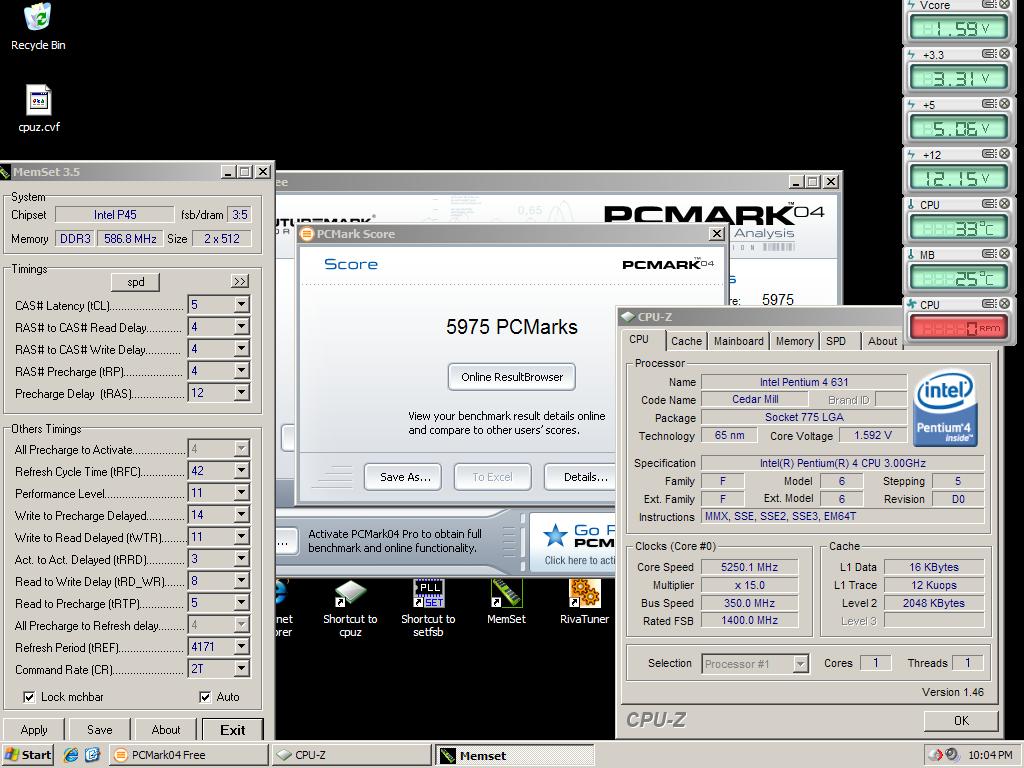Switch to the SPD tab in CPU-Z
The height and width of the screenshot is (768, 1024).
(x=836, y=341)
